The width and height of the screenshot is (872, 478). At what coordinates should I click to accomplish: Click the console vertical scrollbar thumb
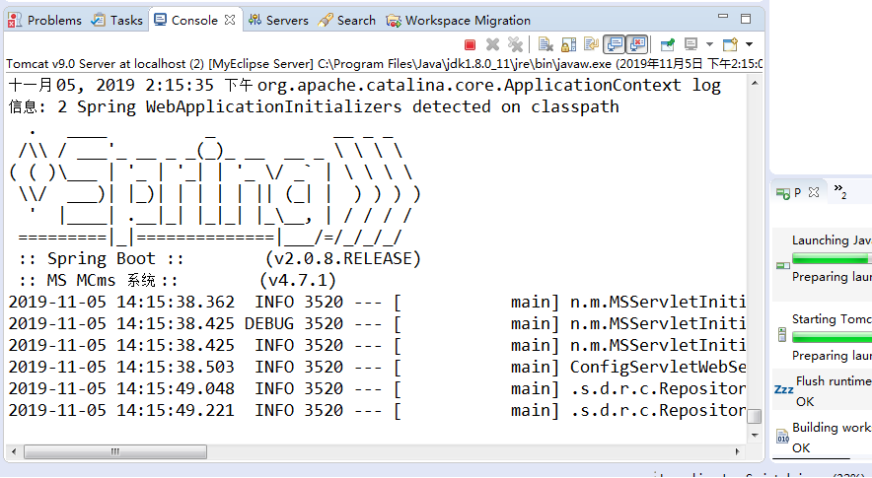coord(755,416)
